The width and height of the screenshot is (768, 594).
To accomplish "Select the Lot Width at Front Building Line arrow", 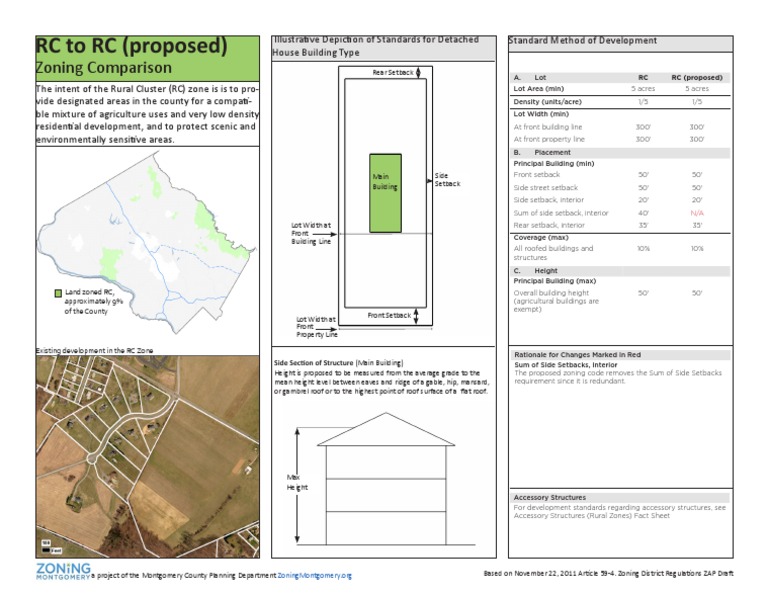I will [325, 234].
